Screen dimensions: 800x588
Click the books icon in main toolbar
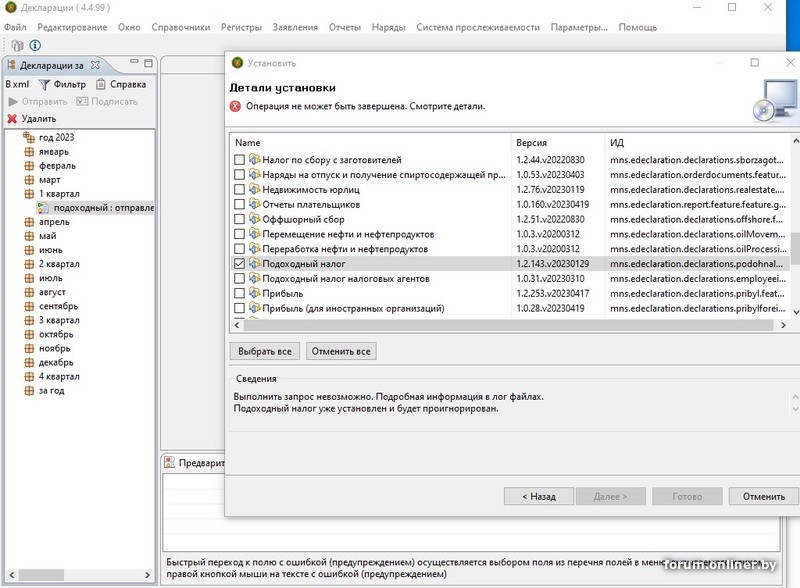pyautogui.click(x=17, y=45)
